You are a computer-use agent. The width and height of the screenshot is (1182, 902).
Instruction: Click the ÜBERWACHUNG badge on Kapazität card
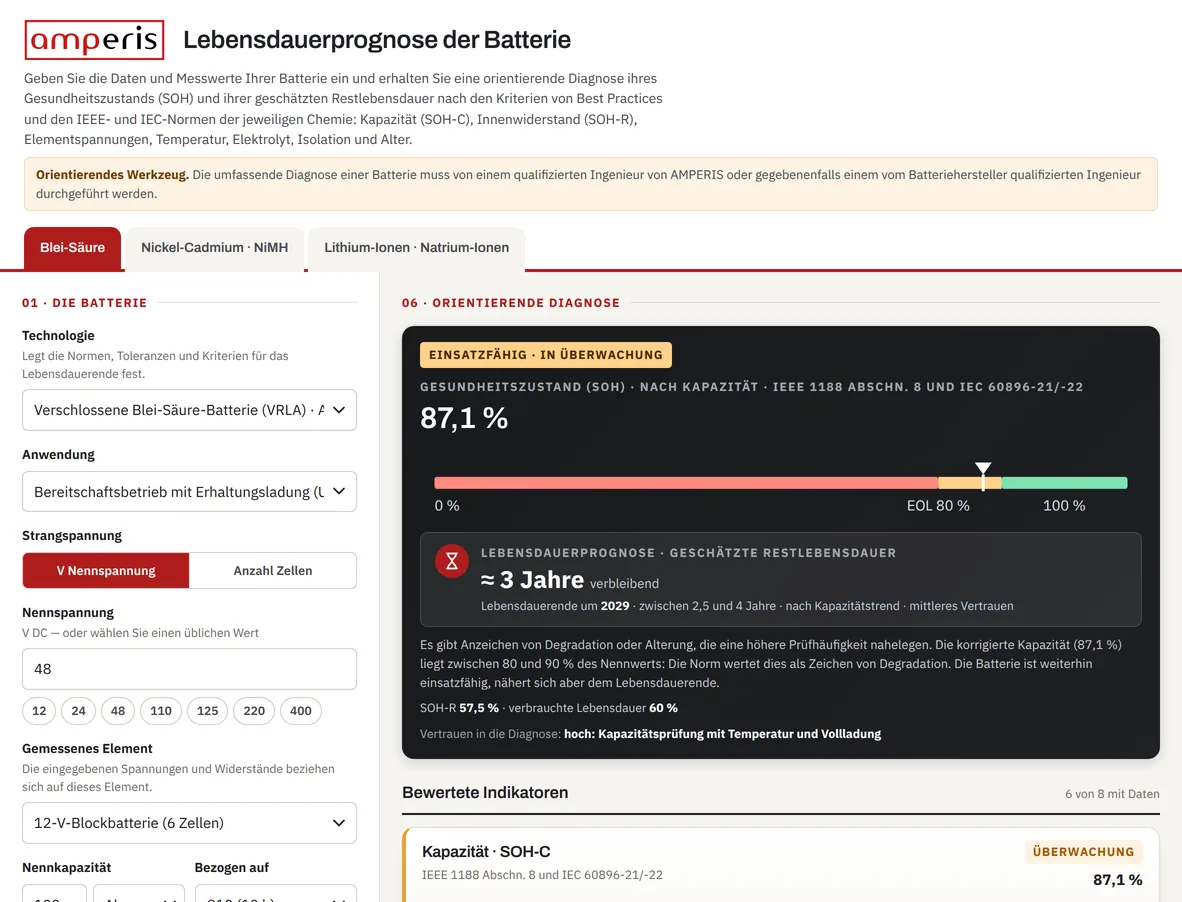pyautogui.click(x=1083, y=852)
